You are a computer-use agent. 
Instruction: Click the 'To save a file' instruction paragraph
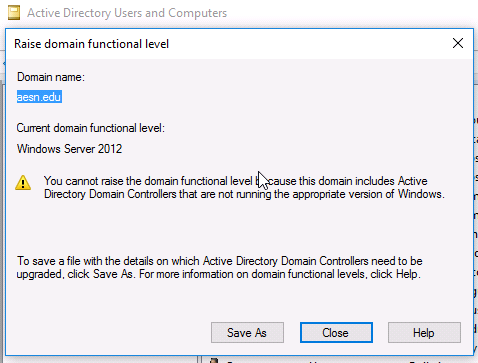click(x=219, y=267)
